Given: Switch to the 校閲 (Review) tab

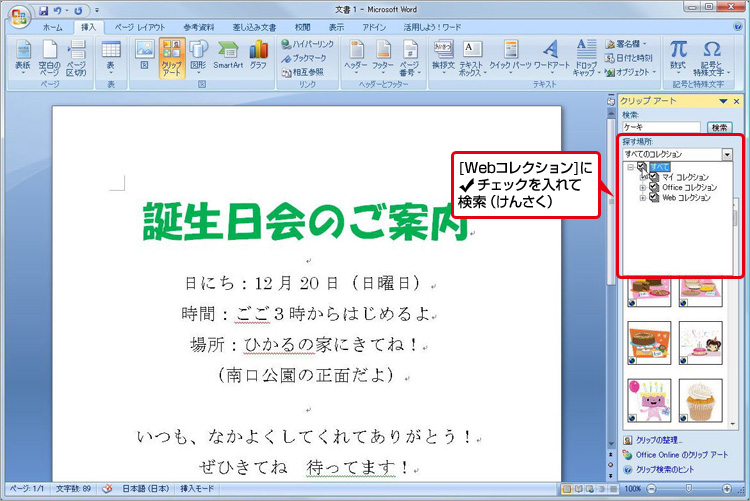Looking at the screenshot, I should pyautogui.click(x=302, y=27).
